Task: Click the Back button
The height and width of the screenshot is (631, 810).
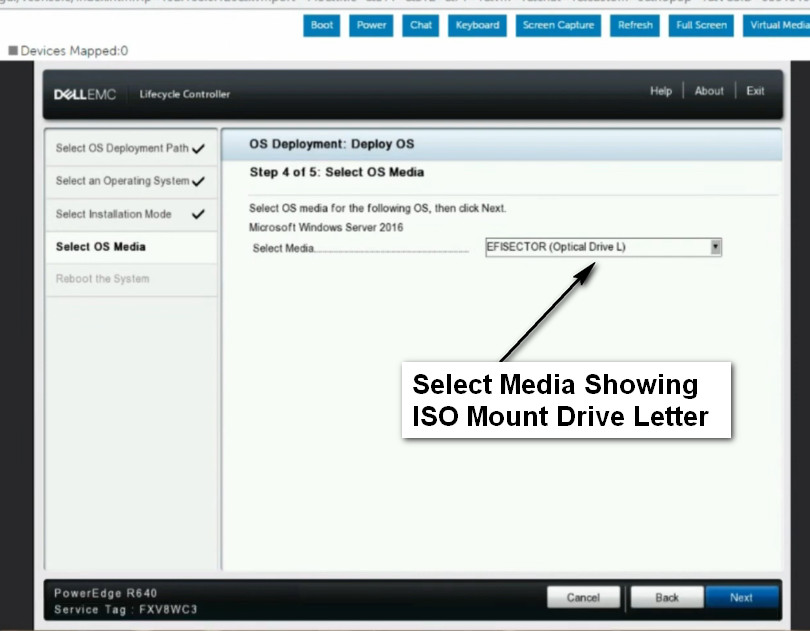Action: (667, 597)
